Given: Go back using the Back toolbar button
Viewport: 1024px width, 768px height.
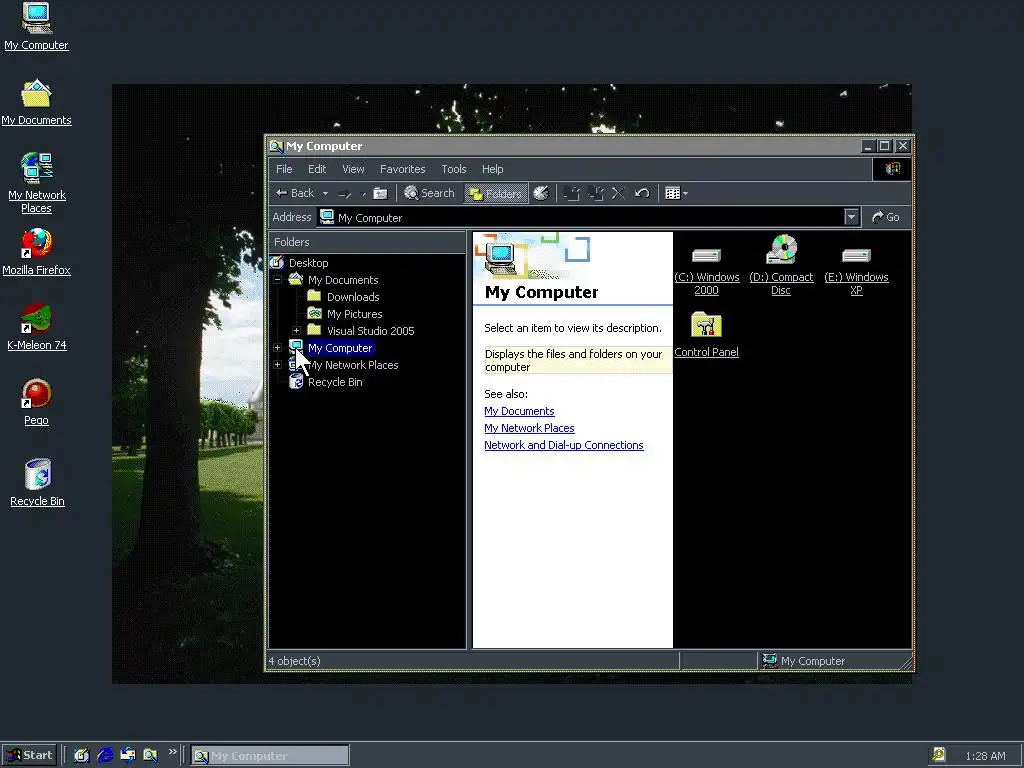Looking at the screenshot, I should 295,193.
